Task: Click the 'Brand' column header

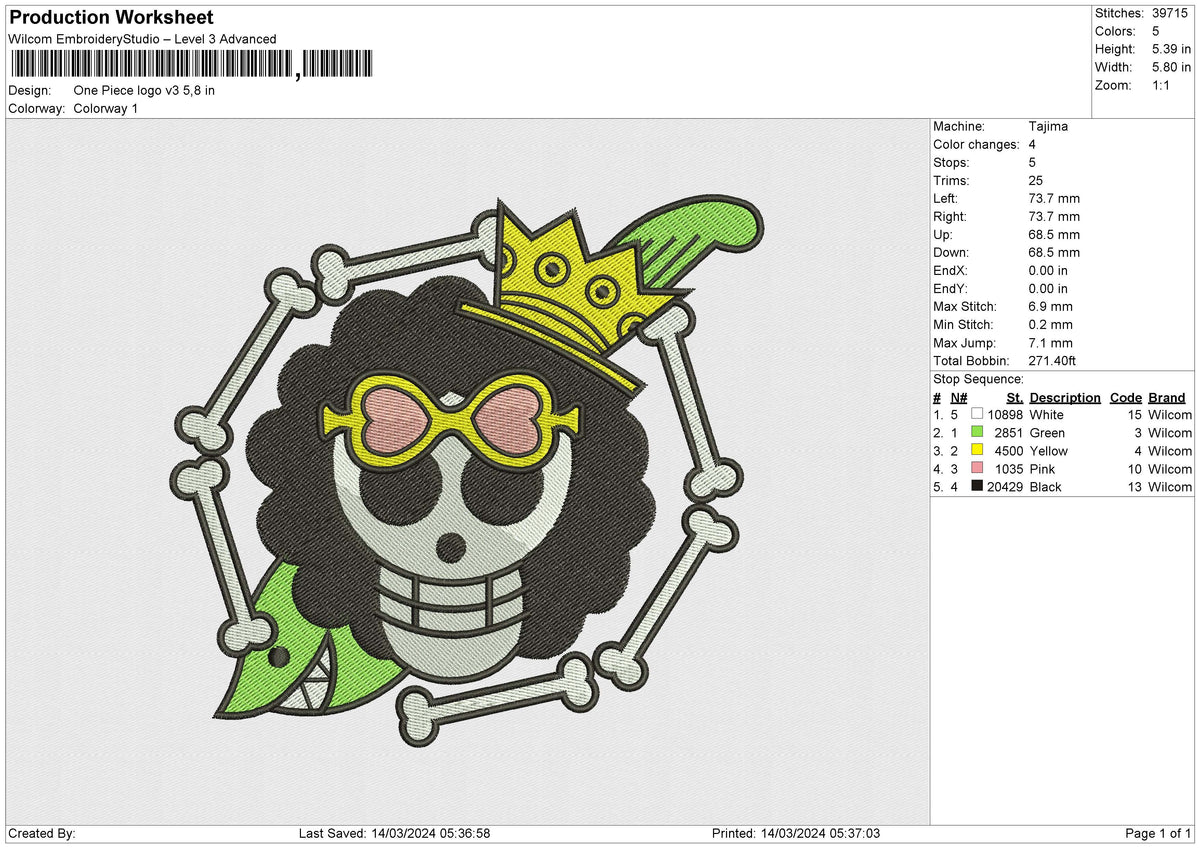Action: point(1167,397)
